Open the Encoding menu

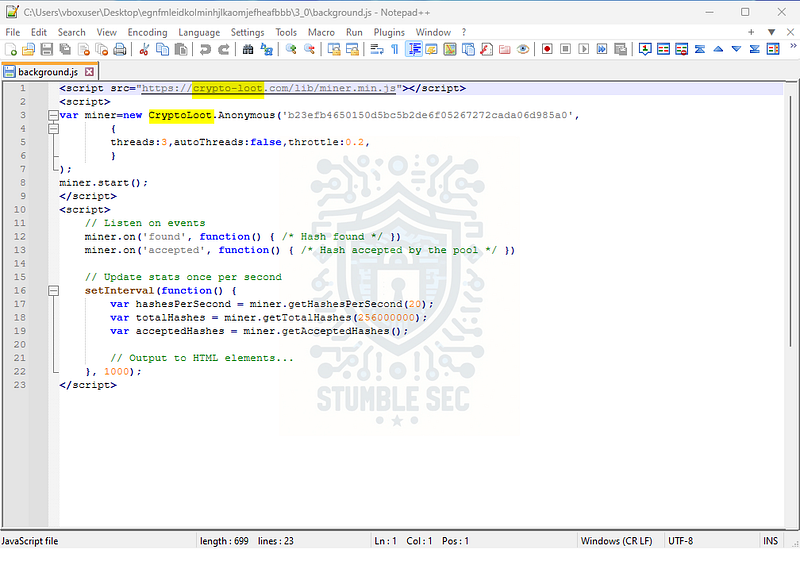pyautogui.click(x=147, y=32)
